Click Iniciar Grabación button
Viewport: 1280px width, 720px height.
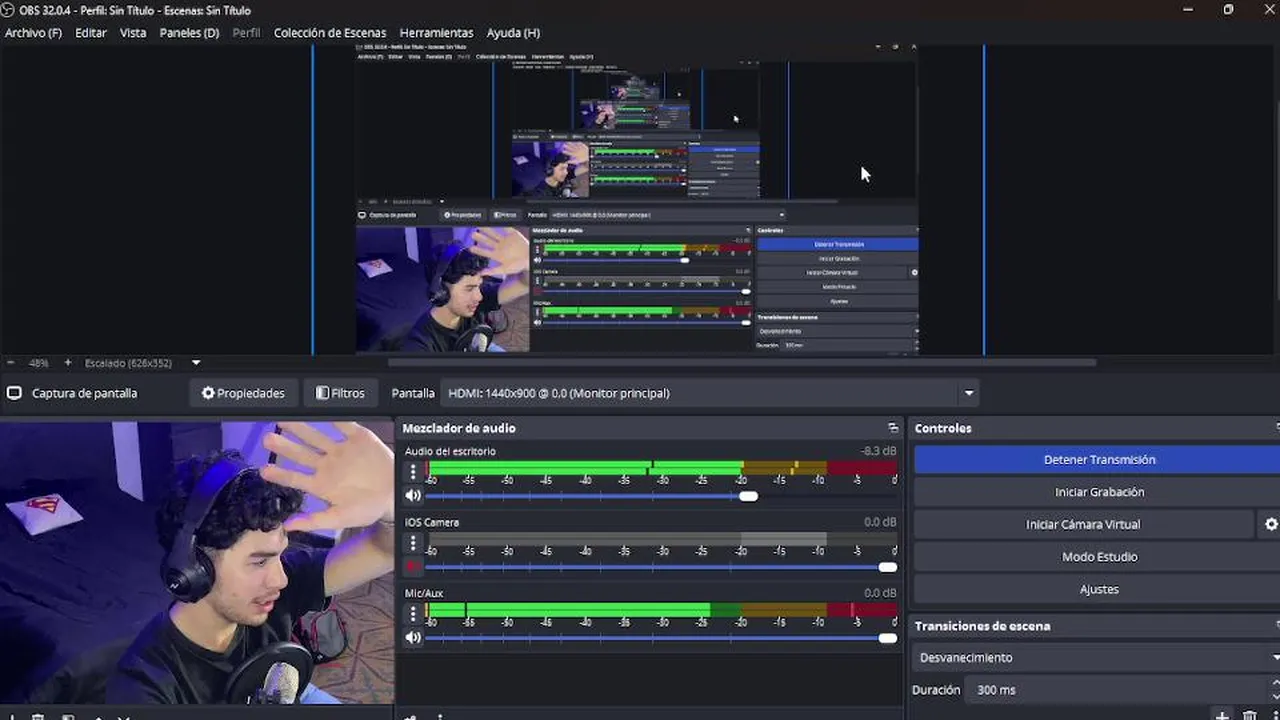[x=1099, y=492]
